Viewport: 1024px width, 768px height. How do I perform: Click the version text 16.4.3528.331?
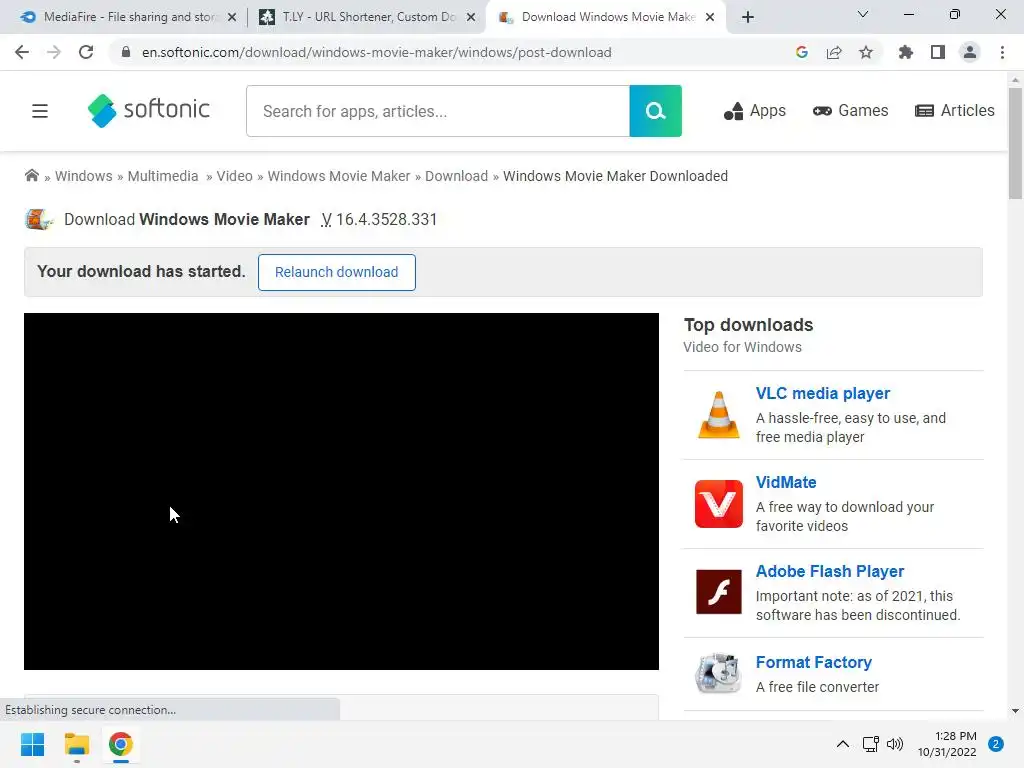click(386, 219)
